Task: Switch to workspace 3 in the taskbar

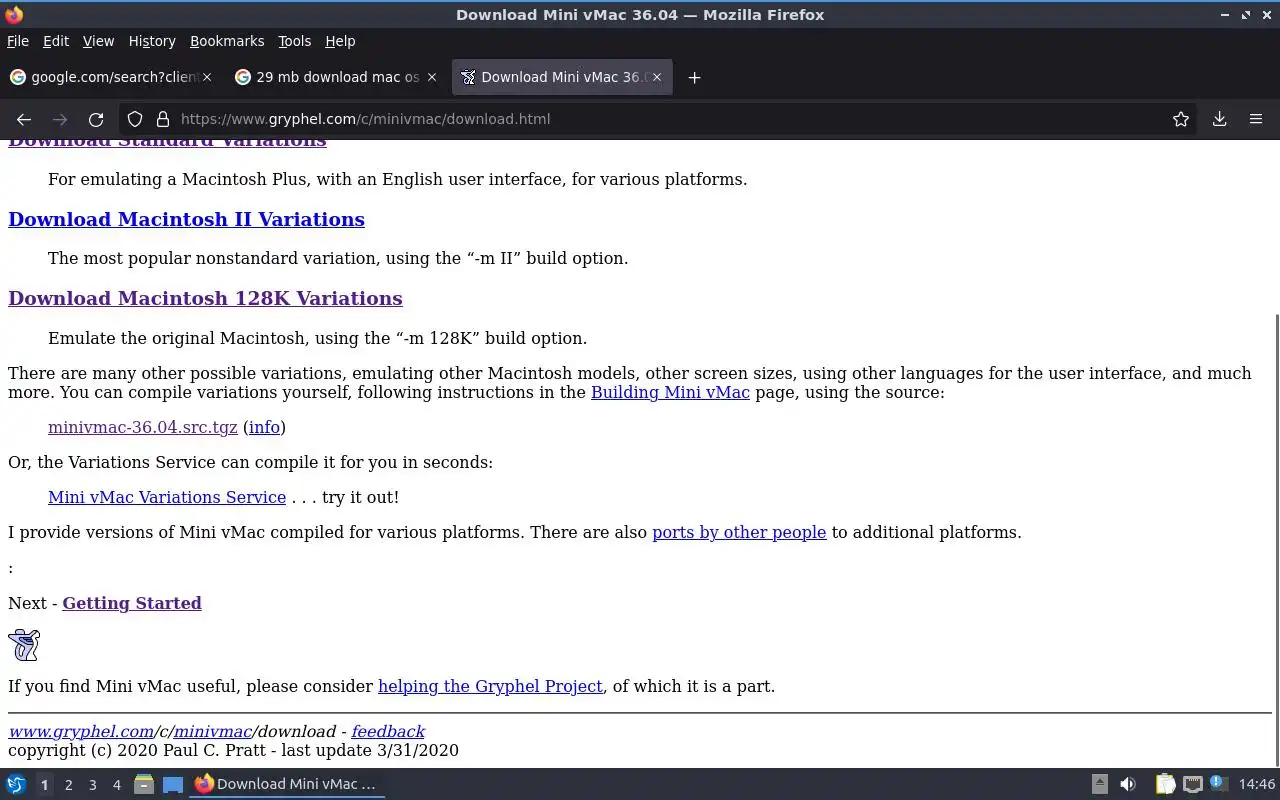Action: [x=92, y=785]
